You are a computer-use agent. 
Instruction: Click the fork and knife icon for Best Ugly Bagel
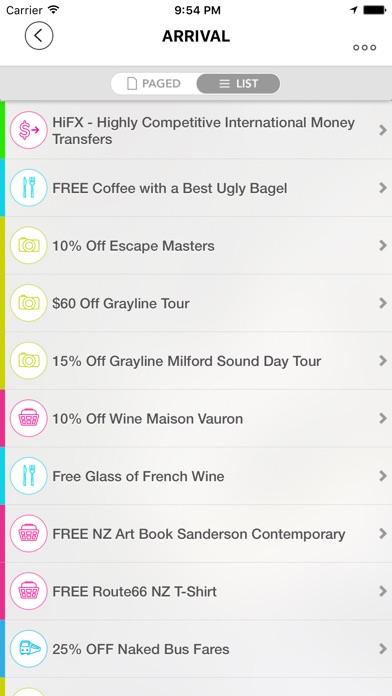[x=28, y=188]
